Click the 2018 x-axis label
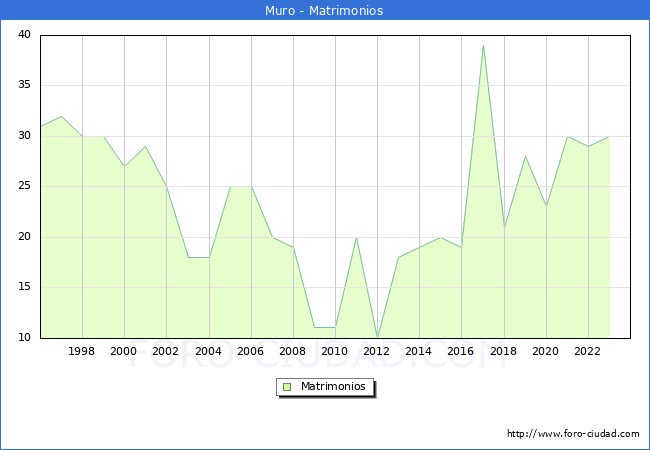Image resolution: width=650 pixels, height=450 pixels. click(504, 352)
